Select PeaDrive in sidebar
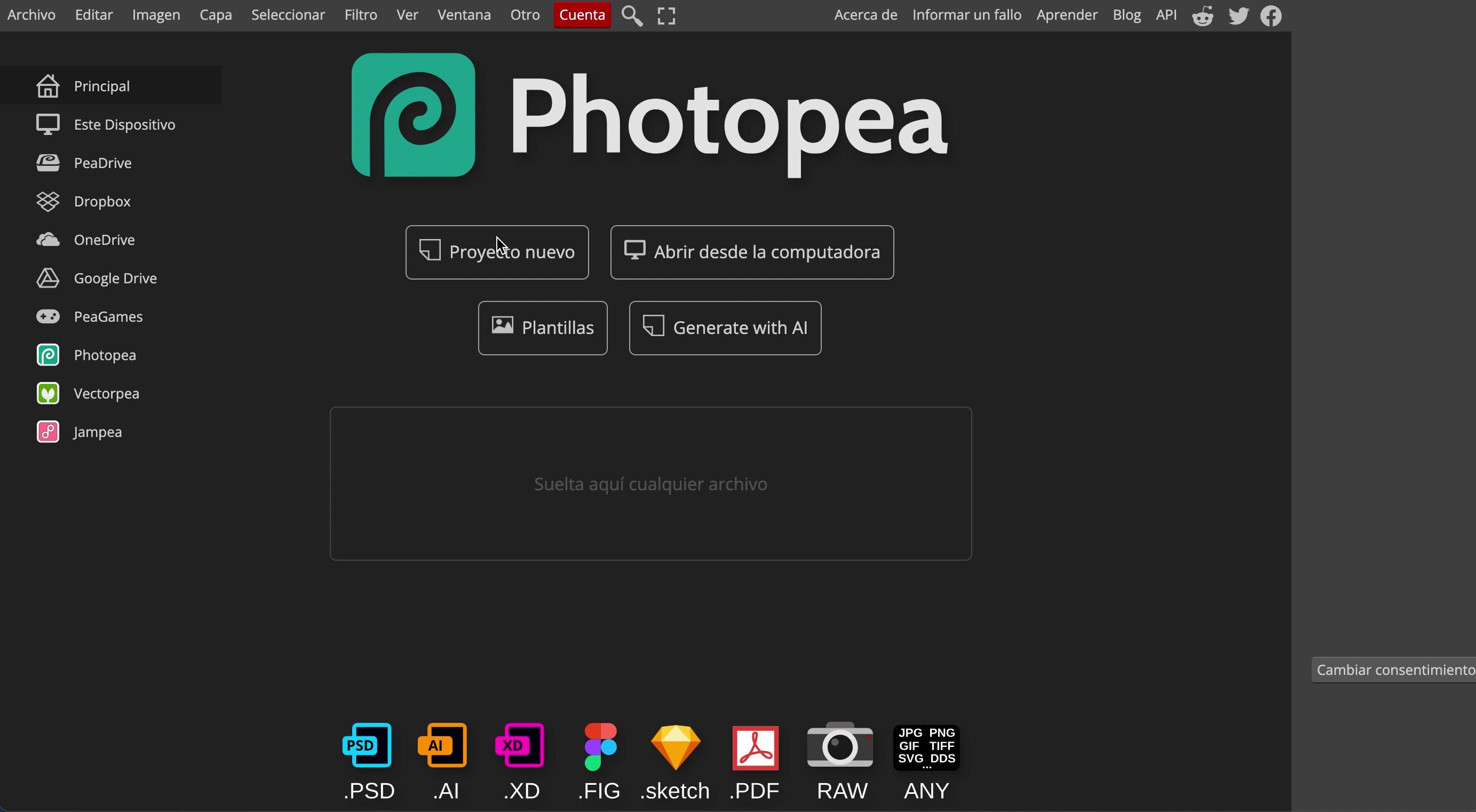Image resolution: width=1476 pixels, height=812 pixels. tap(102, 163)
